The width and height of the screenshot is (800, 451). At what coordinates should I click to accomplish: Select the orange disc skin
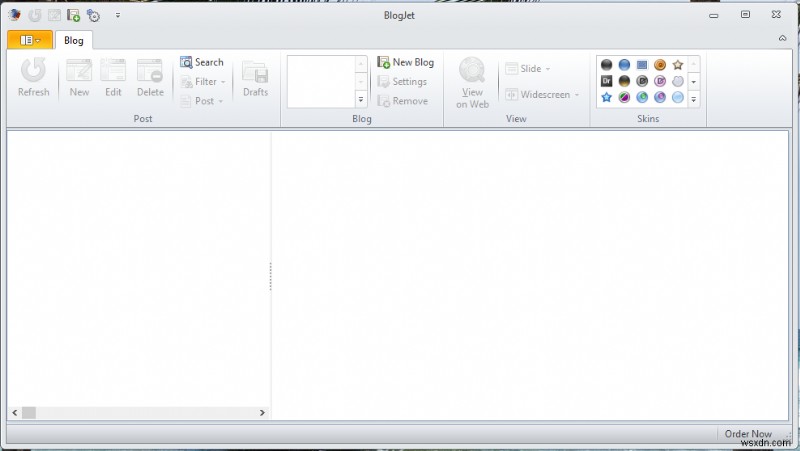(660, 65)
